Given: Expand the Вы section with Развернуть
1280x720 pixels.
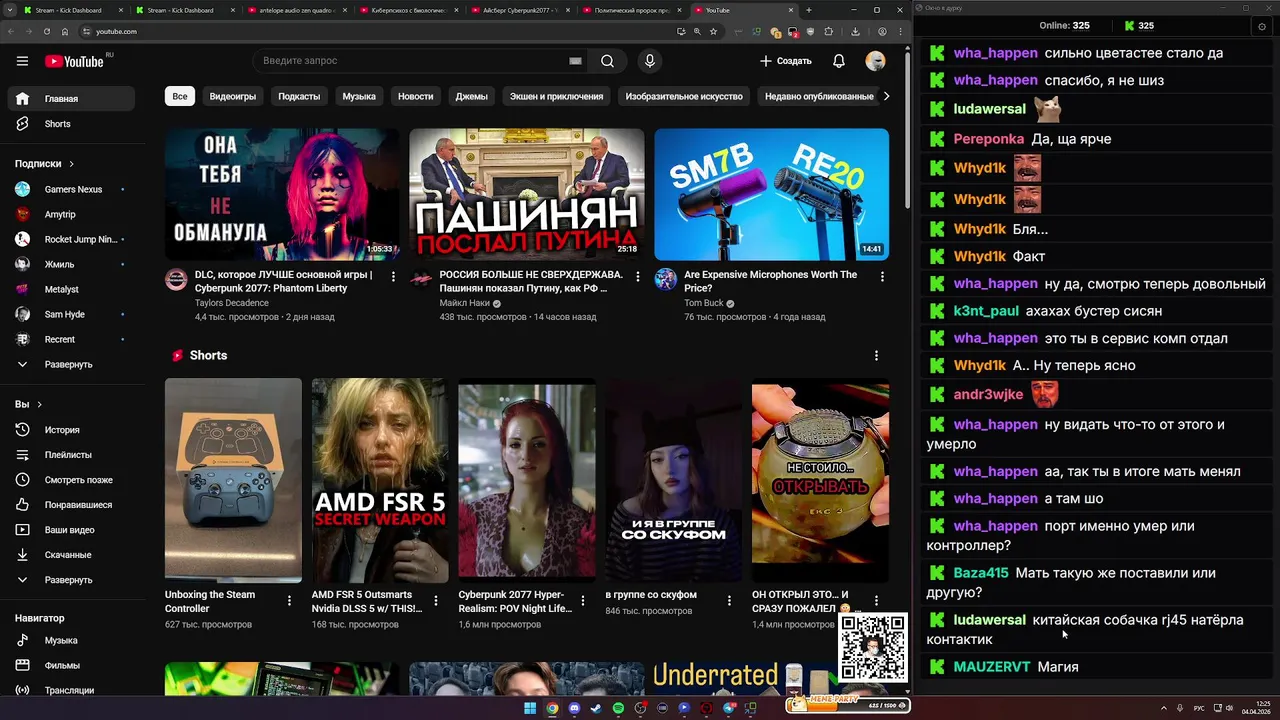Looking at the screenshot, I should [x=71, y=580].
